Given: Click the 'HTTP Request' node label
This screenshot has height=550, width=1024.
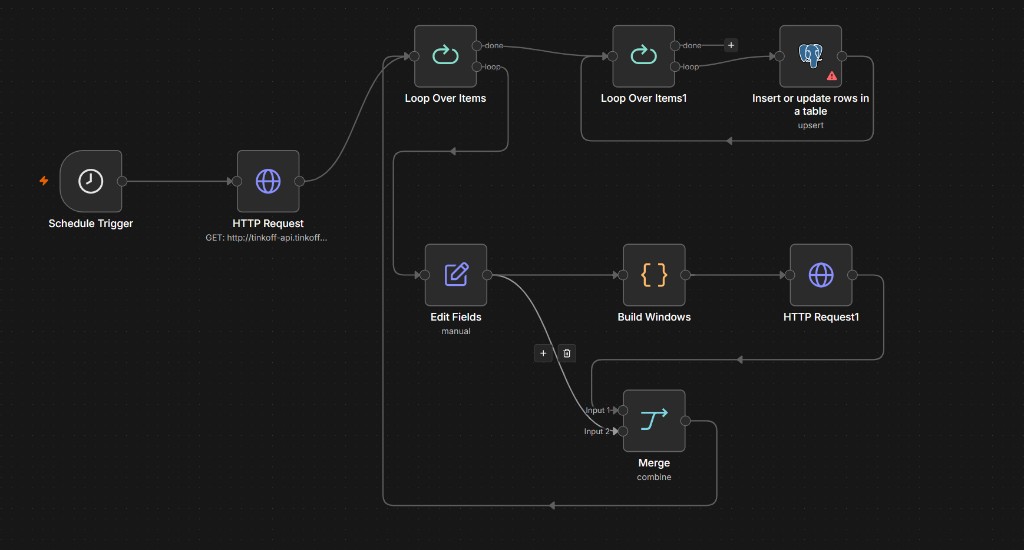Looking at the screenshot, I should click(x=268, y=223).
